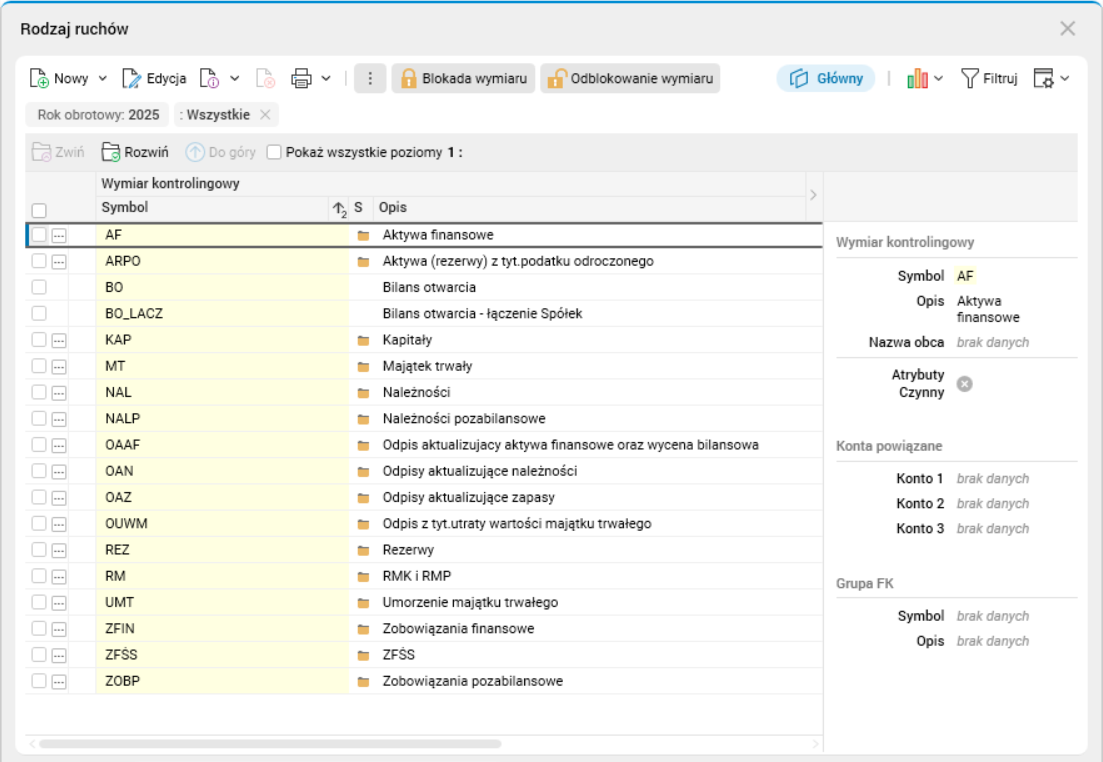This screenshot has height=762, width=1103.
Task: Enable Pokaż wszystkie poziomy checkbox
Action: [x=274, y=153]
